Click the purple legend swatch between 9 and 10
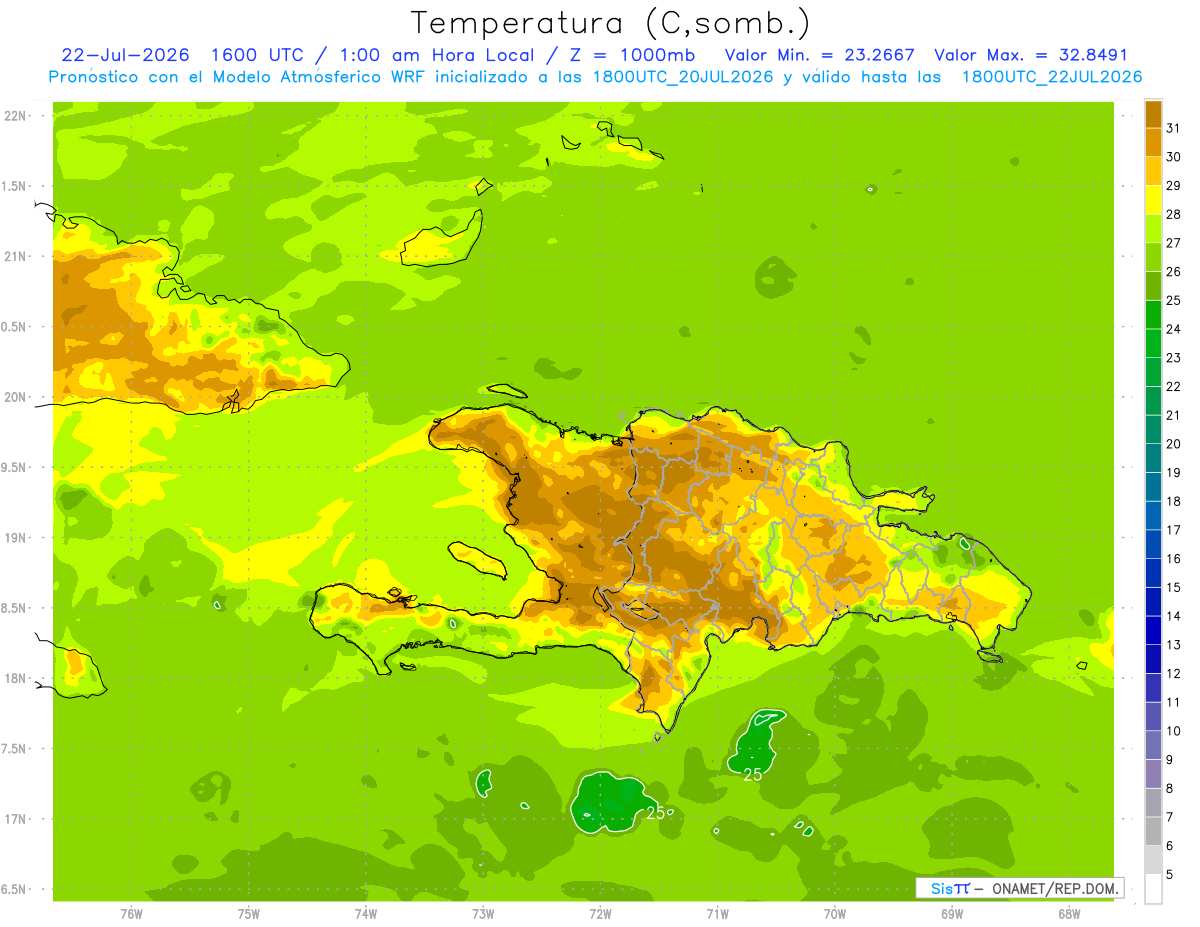The width and height of the screenshot is (1200, 927). (1153, 745)
